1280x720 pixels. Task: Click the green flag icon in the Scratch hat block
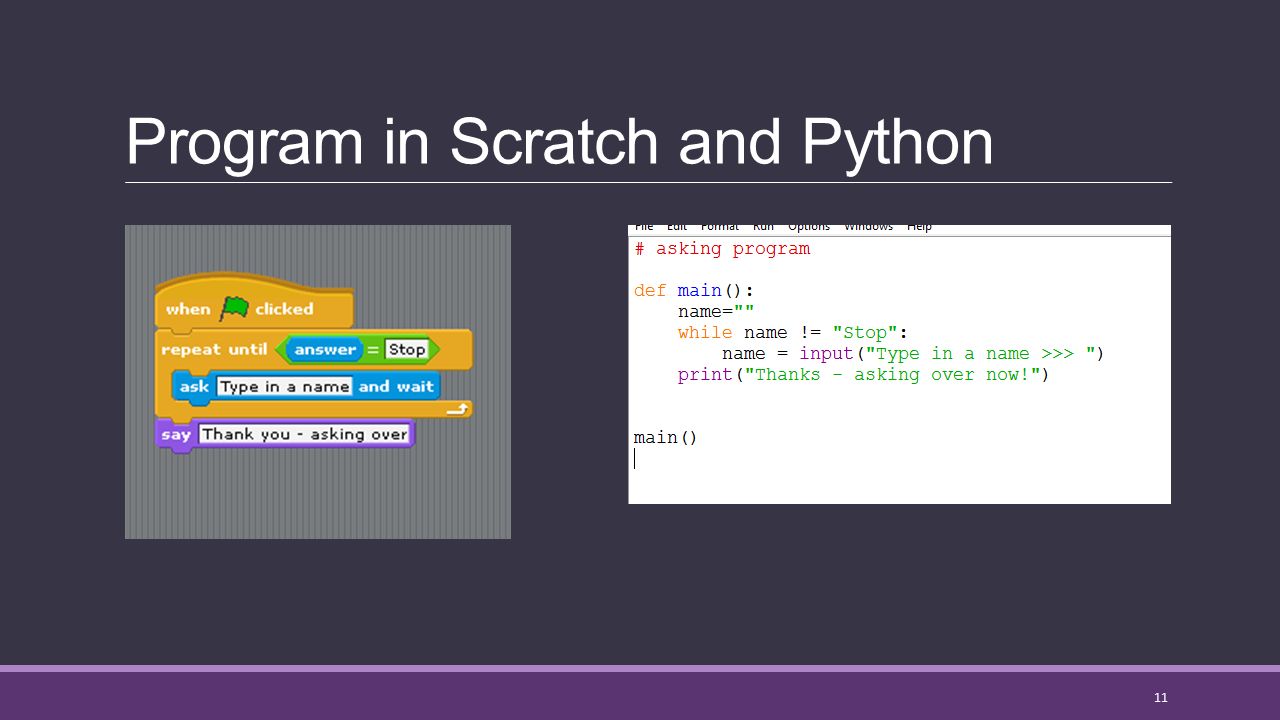[x=234, y=308]
